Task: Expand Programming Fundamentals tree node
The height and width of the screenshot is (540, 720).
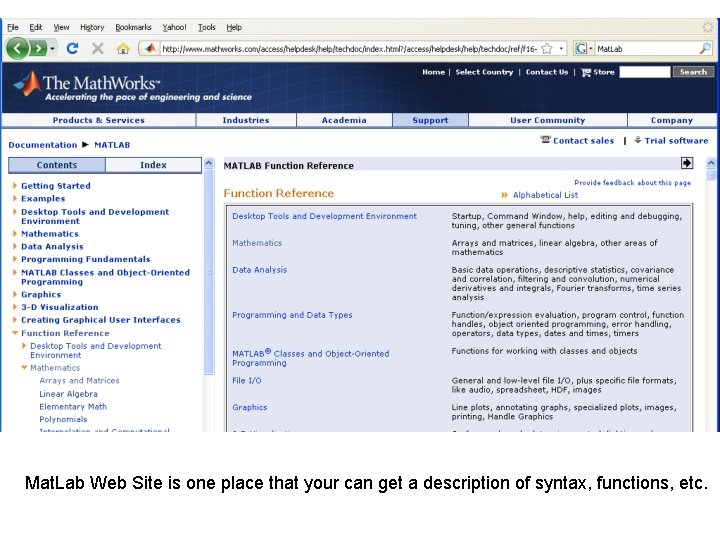Action: 15,259
